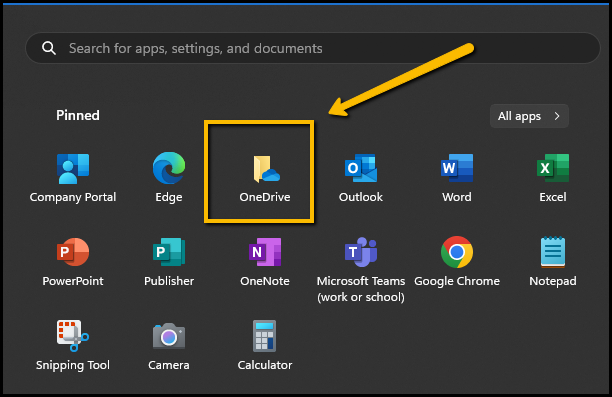Launch Microsoft Edge browser
The height and width of the screenshot is (397, 612).
(x=169, y=178)
